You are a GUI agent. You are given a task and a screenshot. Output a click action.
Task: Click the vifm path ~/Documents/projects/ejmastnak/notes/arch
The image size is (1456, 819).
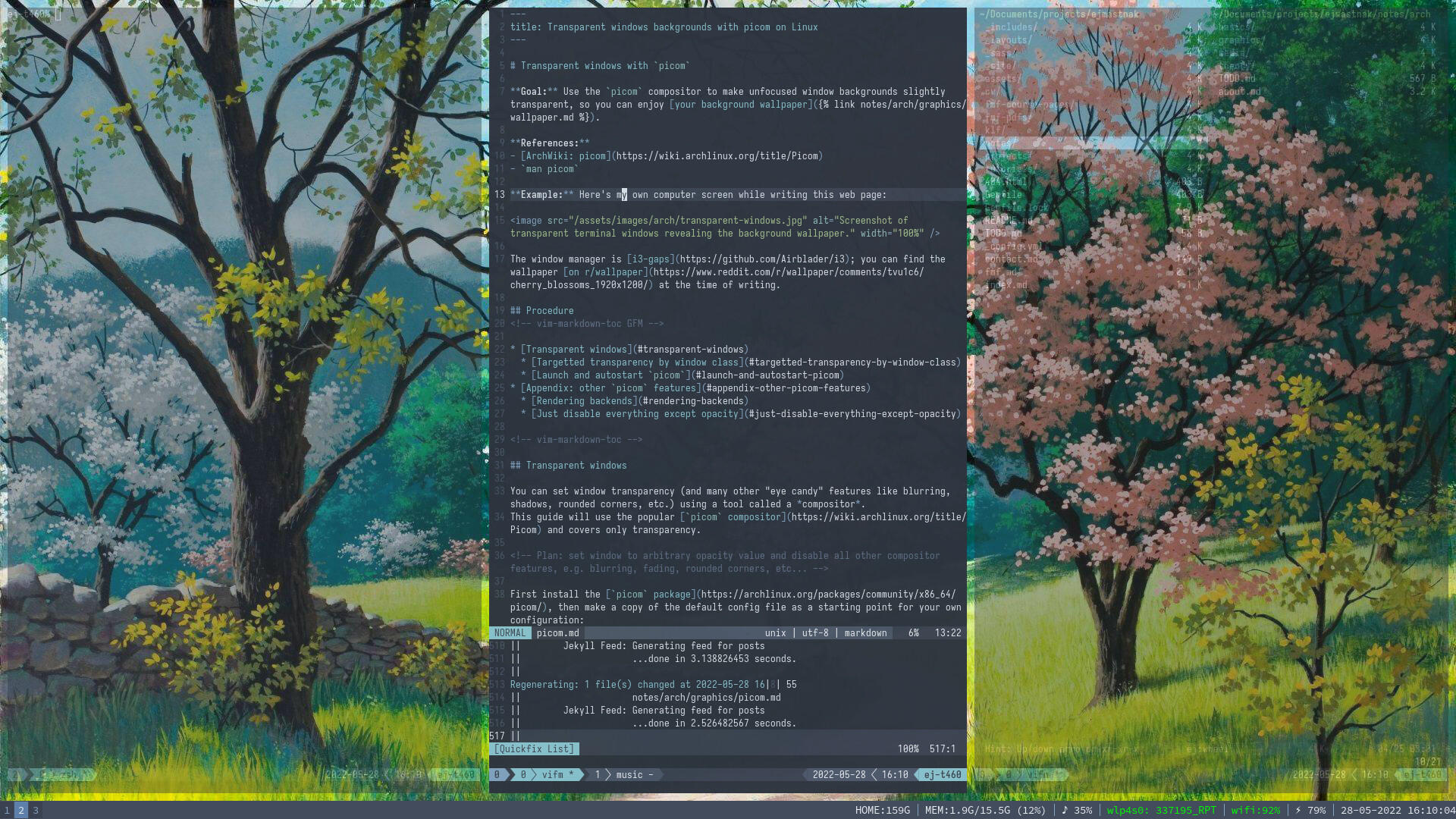[1322, 14]
